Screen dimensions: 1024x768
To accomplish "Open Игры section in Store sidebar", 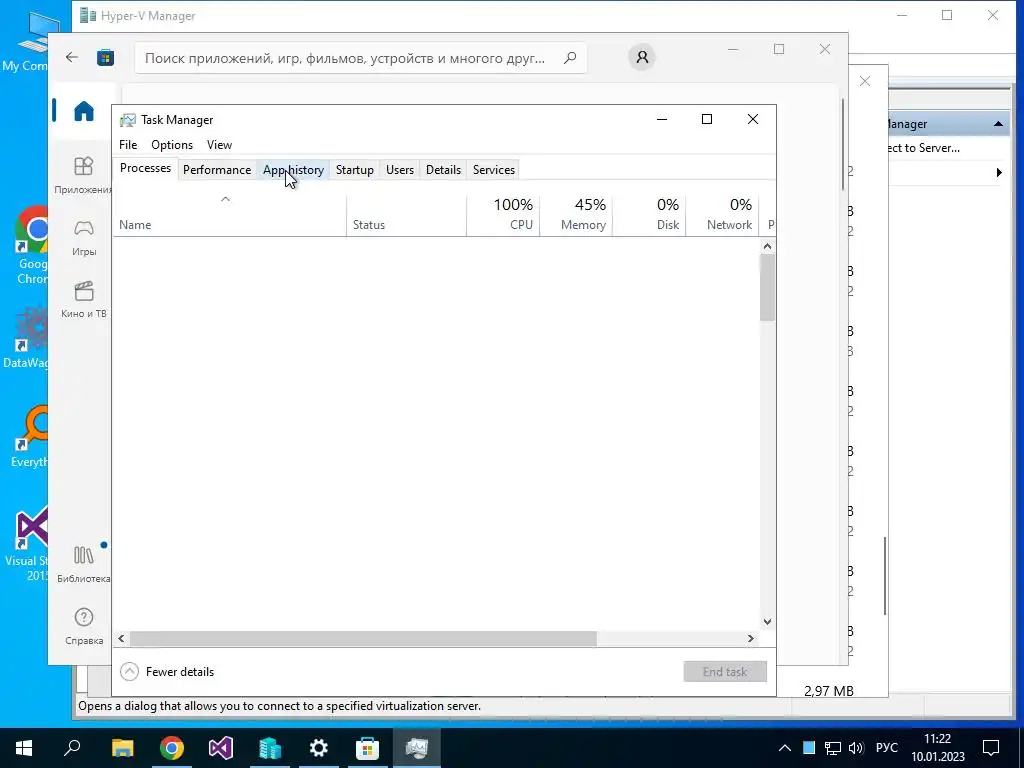I will point(84,238).
